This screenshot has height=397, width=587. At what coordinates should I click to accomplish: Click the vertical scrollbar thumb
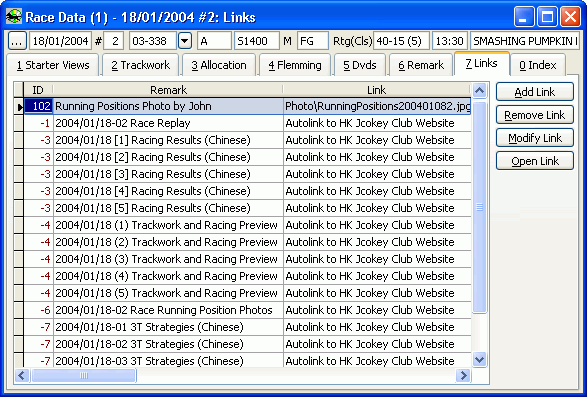click(x=479, y=207)
